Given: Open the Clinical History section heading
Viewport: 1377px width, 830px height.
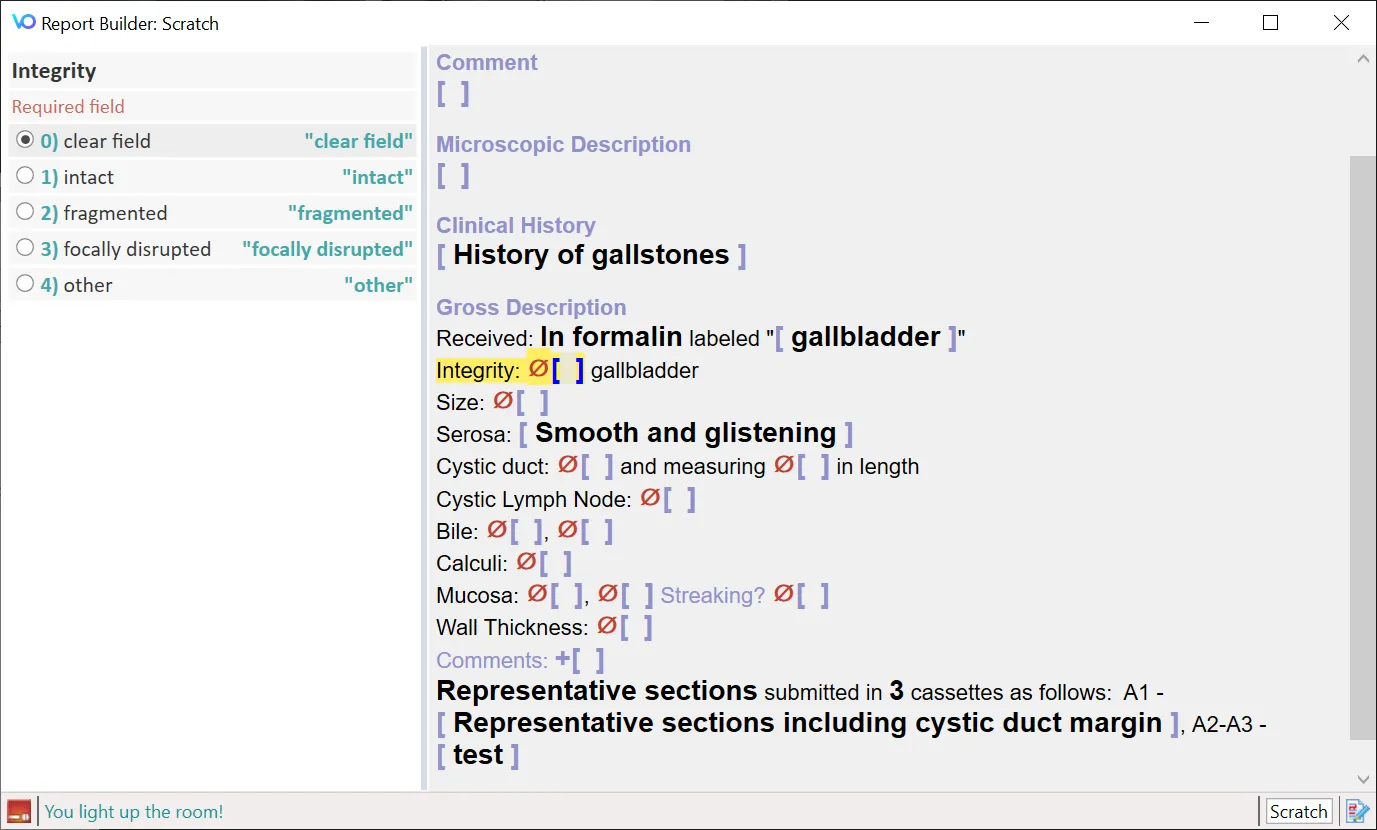Looking at the screenshot, I should 516,225.
